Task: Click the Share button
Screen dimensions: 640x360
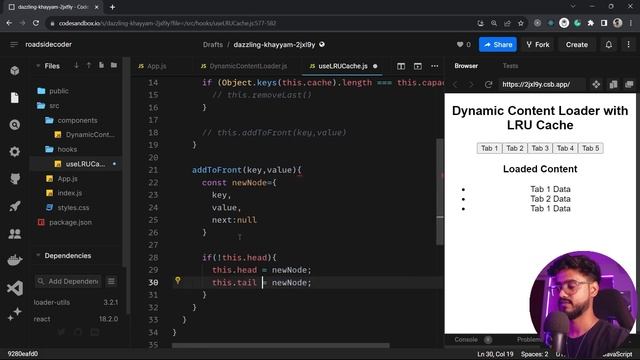Action: coord(498,44)
